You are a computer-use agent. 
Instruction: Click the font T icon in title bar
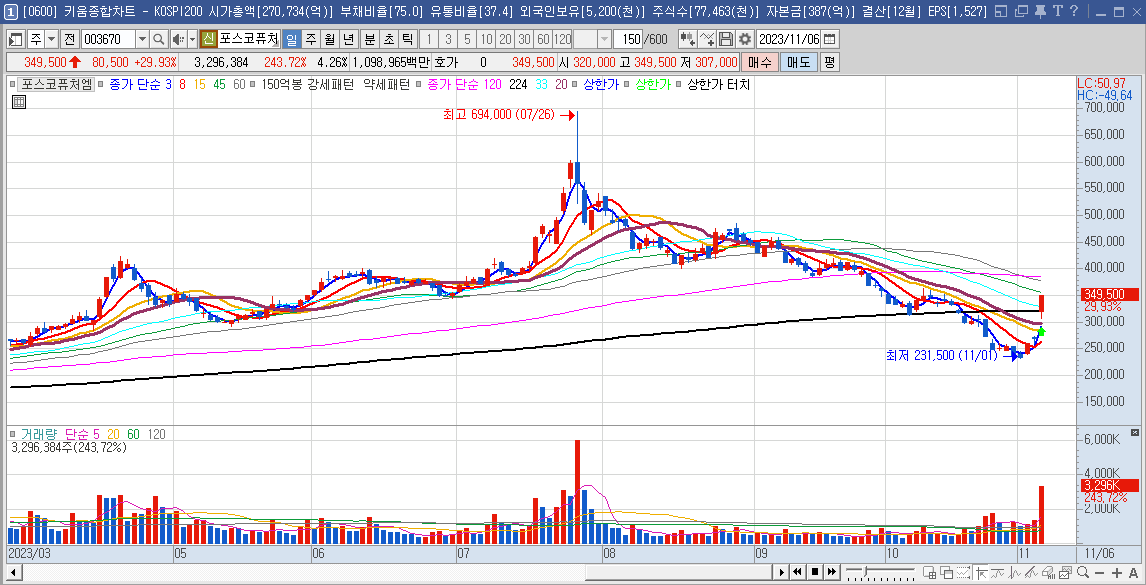pyautogui.click(x=1058, y=11)
